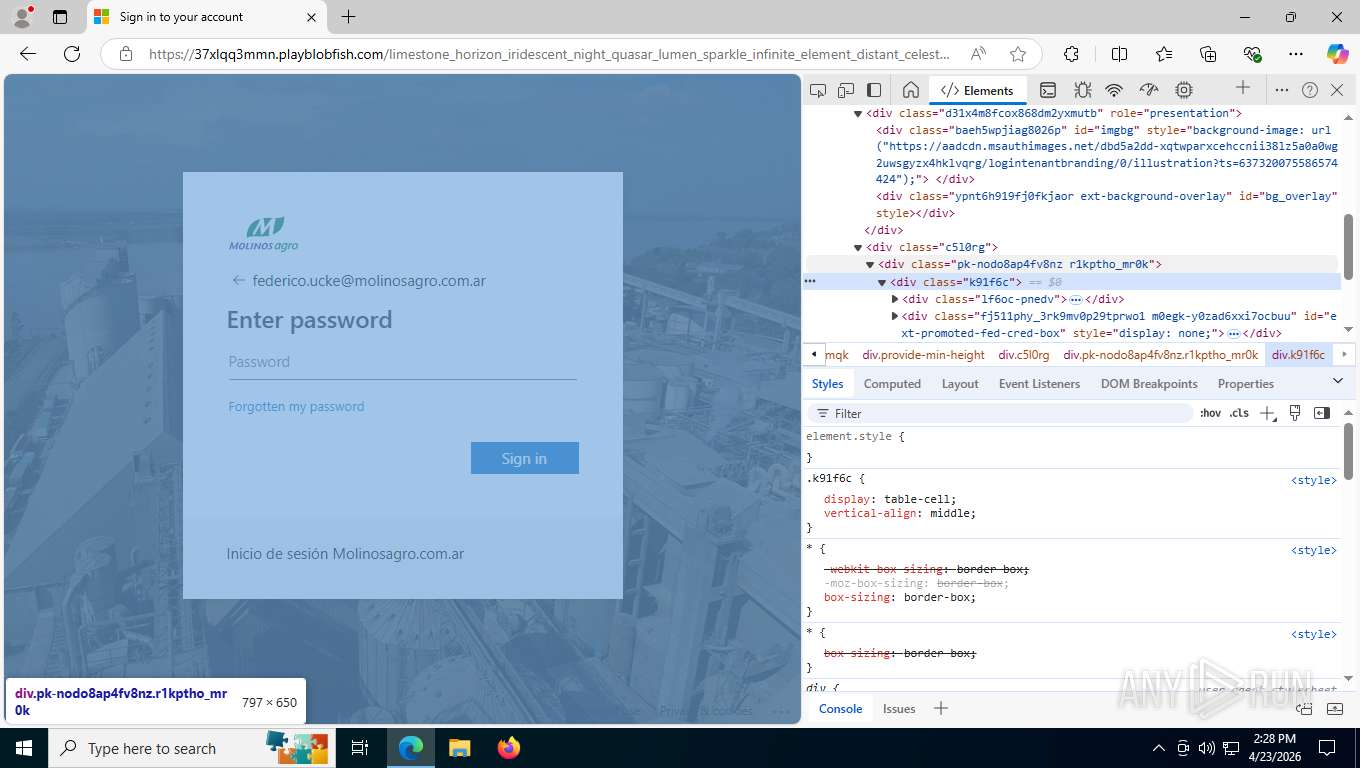
Task: Open the Issues drawer tab
Action: click(899, 708)
